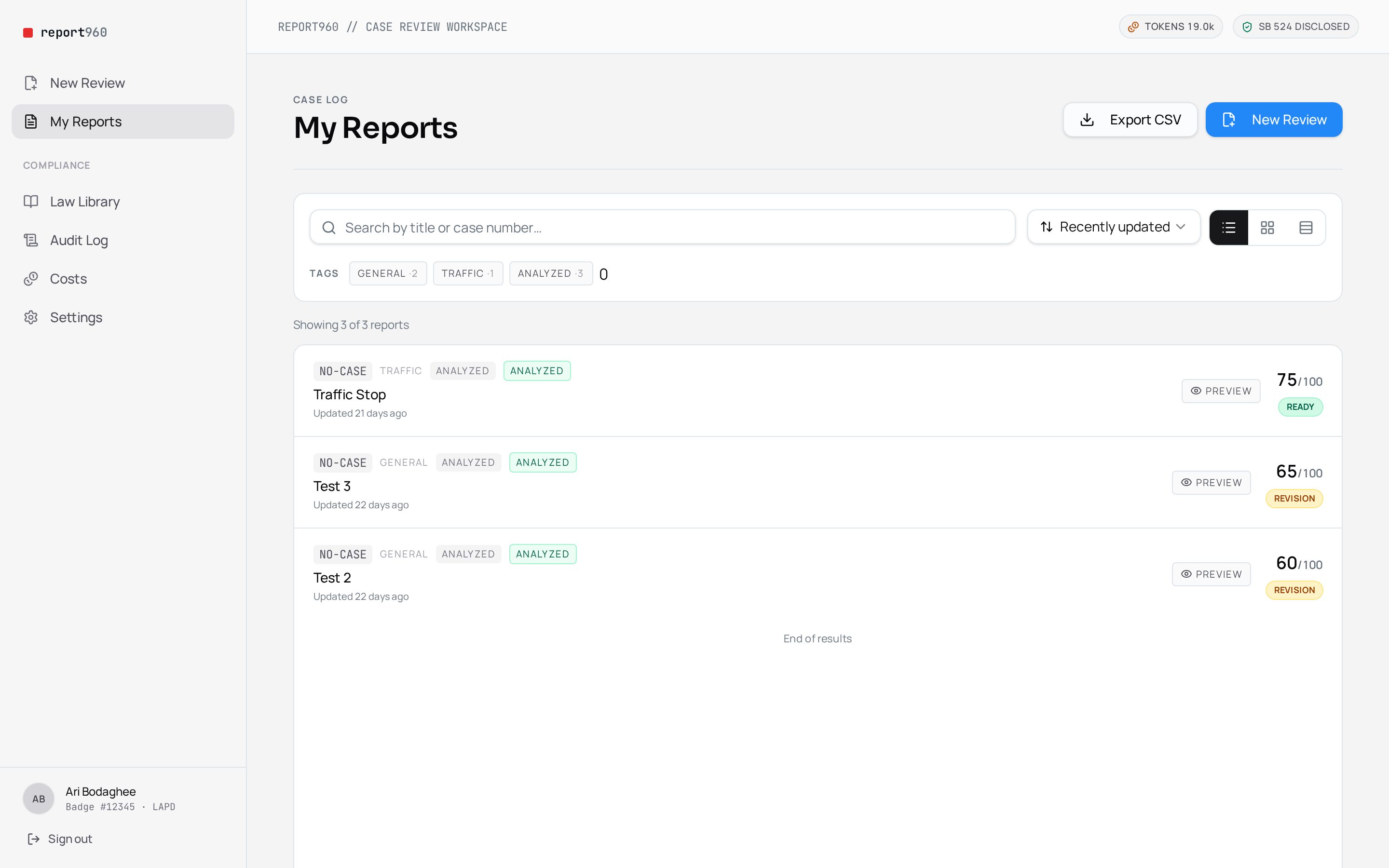Click the Settings gear icon

click(31, 317)
